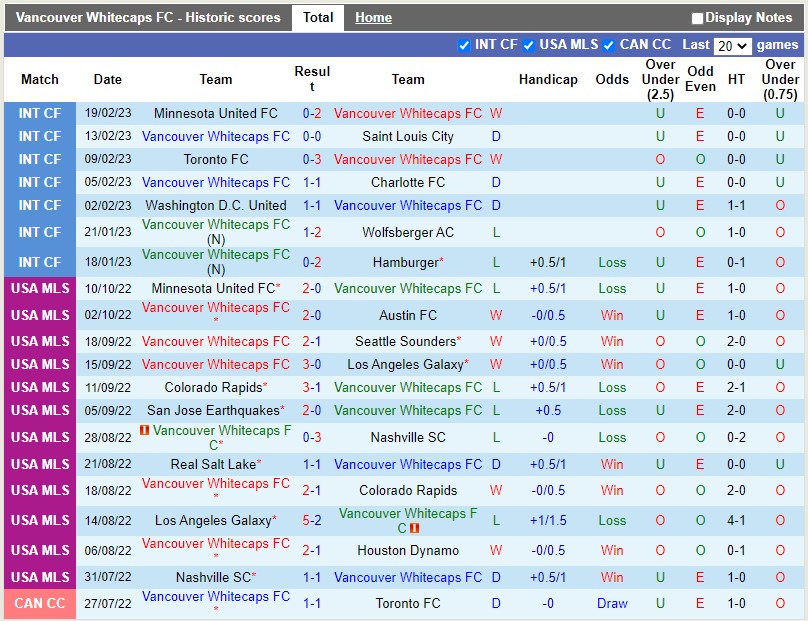Open the Saint Louis City team link
808x621 pixels.
408,137
